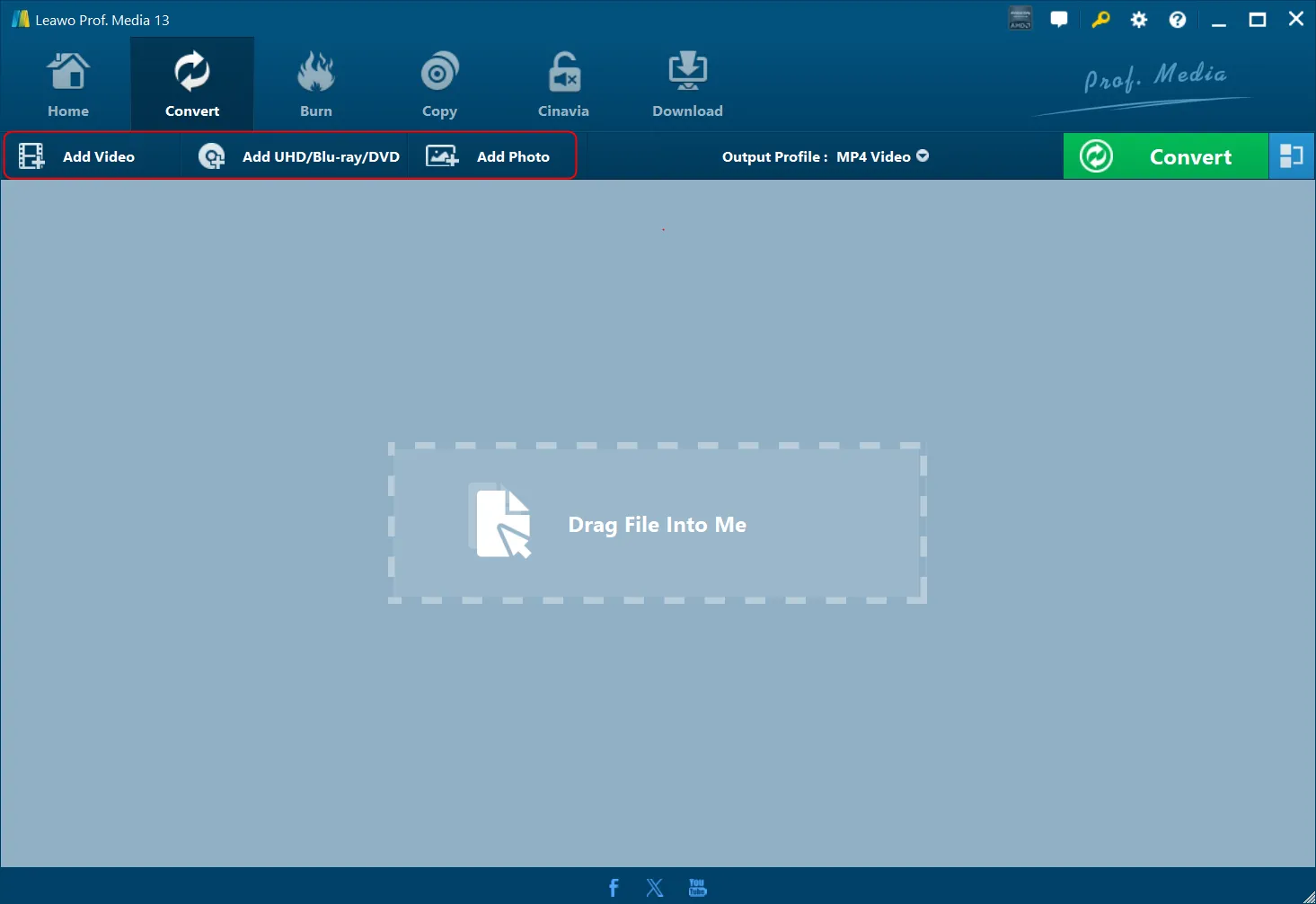Toggle the panel layout icon beside Convert
This screenshot has height=904, width=1316.
1291,156
